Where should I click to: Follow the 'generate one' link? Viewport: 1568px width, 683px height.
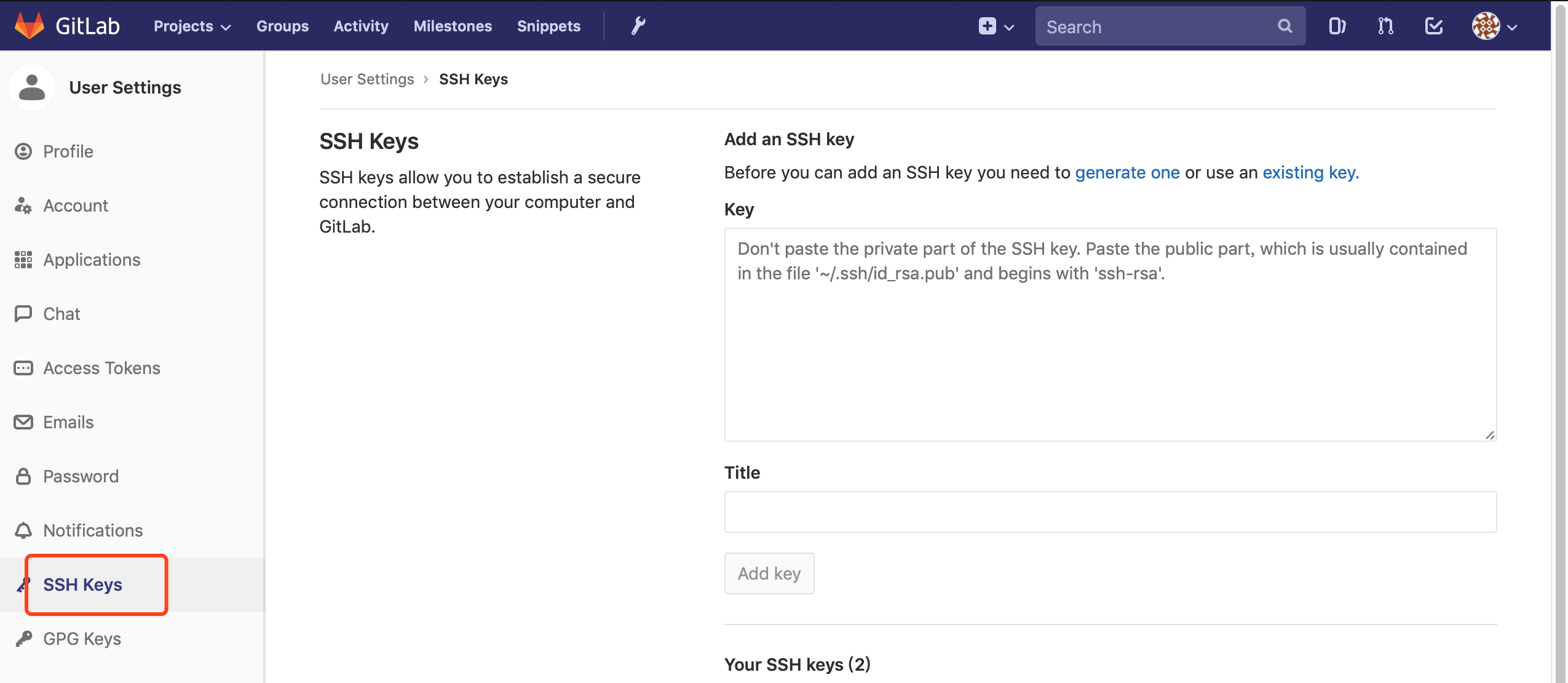(1127, 172)
